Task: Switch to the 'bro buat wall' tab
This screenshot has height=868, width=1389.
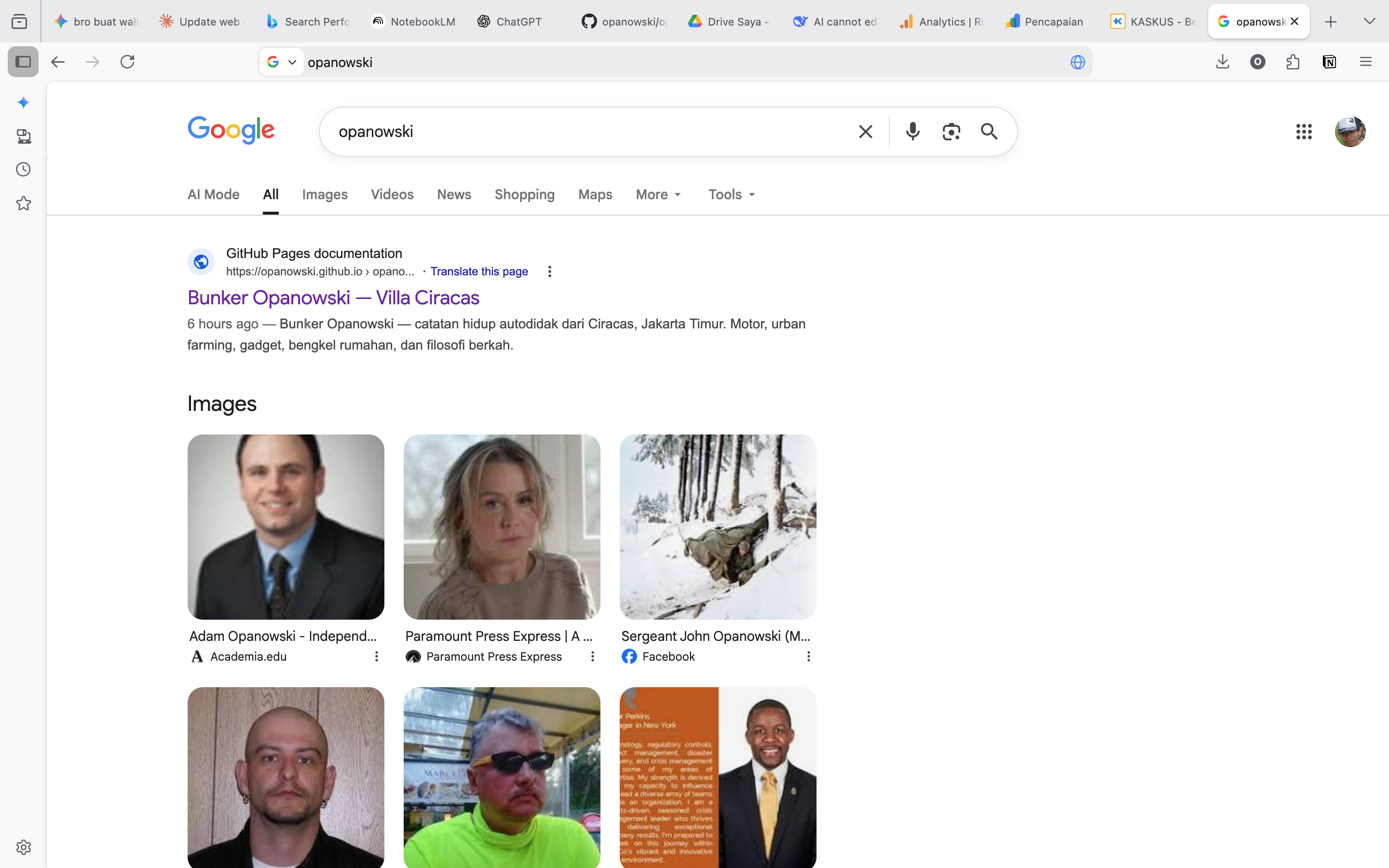Action: point(96,22)
